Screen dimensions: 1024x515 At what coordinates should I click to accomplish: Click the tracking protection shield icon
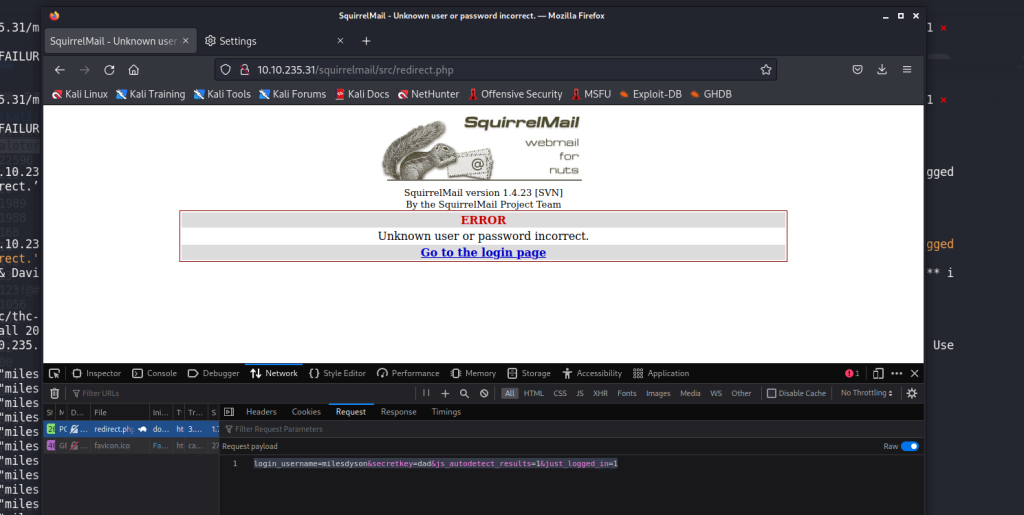pyautogui.click(x=225, y=70)
